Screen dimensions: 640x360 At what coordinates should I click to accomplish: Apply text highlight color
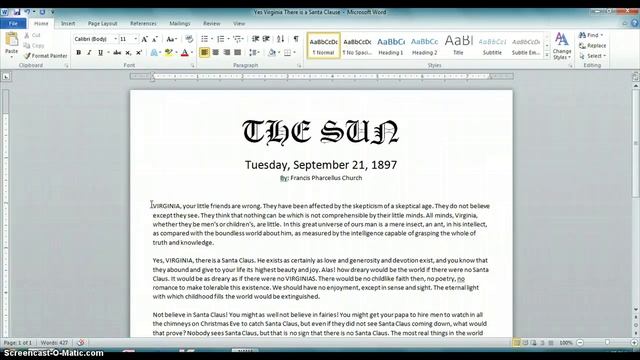tap(168, 53)
